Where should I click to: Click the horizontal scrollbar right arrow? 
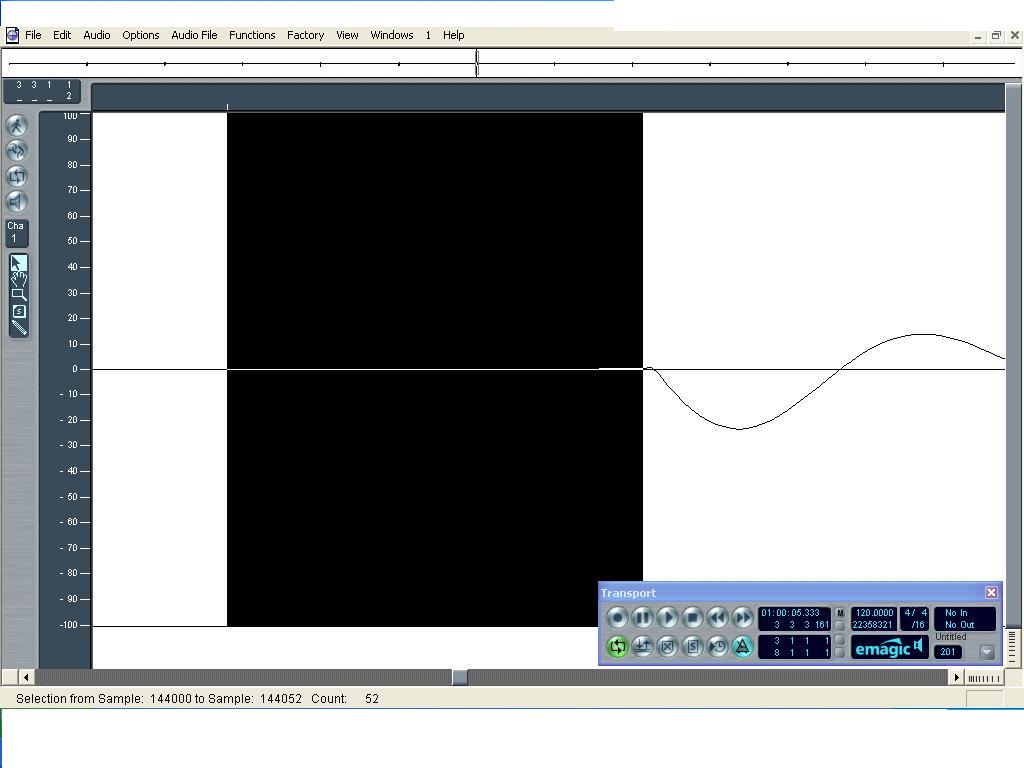[x=957, y=677]
